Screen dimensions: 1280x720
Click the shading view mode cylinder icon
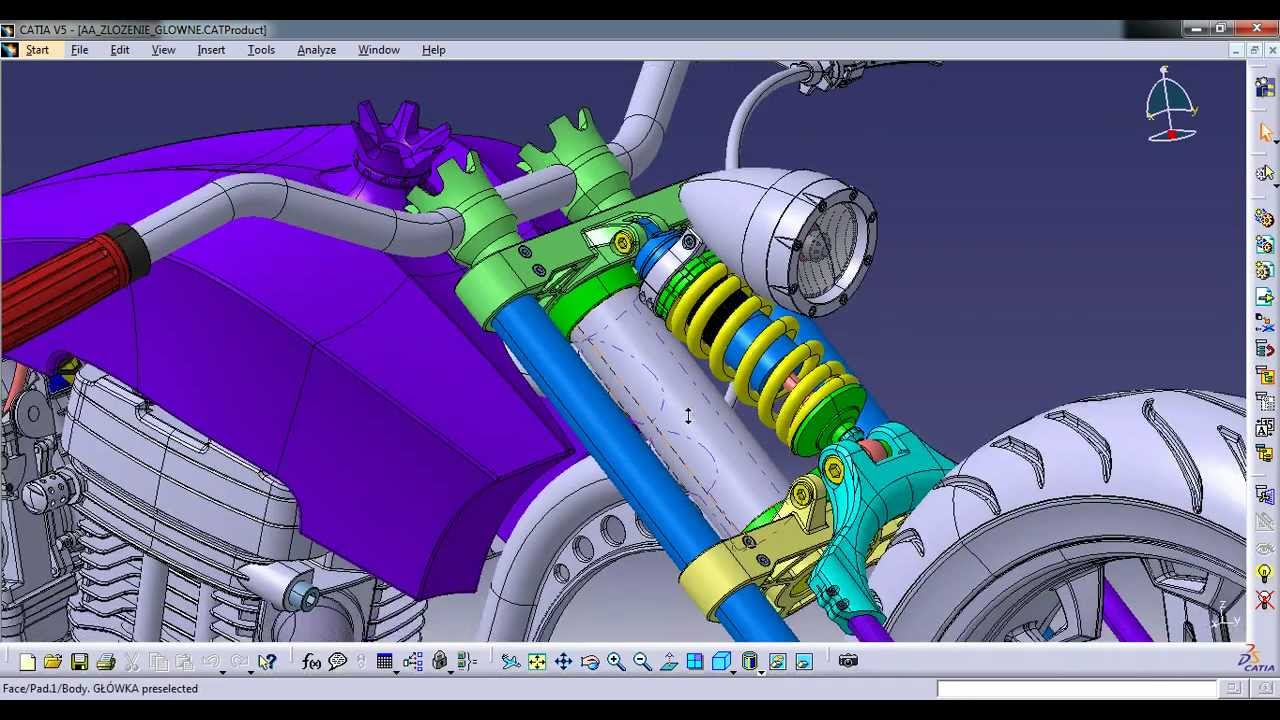(x=750, y=661)
